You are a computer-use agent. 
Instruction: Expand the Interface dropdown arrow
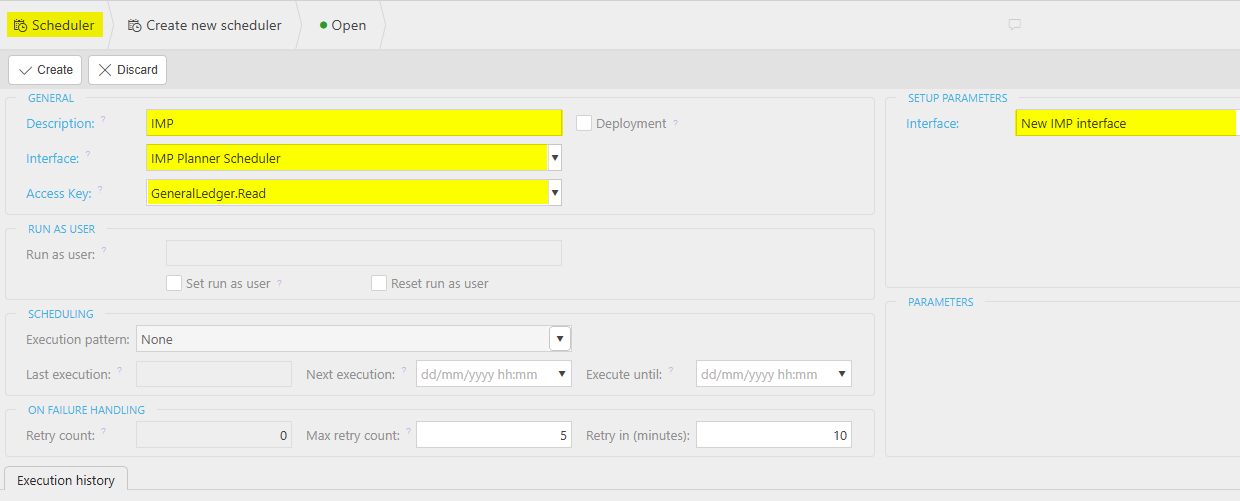point(555,158)
